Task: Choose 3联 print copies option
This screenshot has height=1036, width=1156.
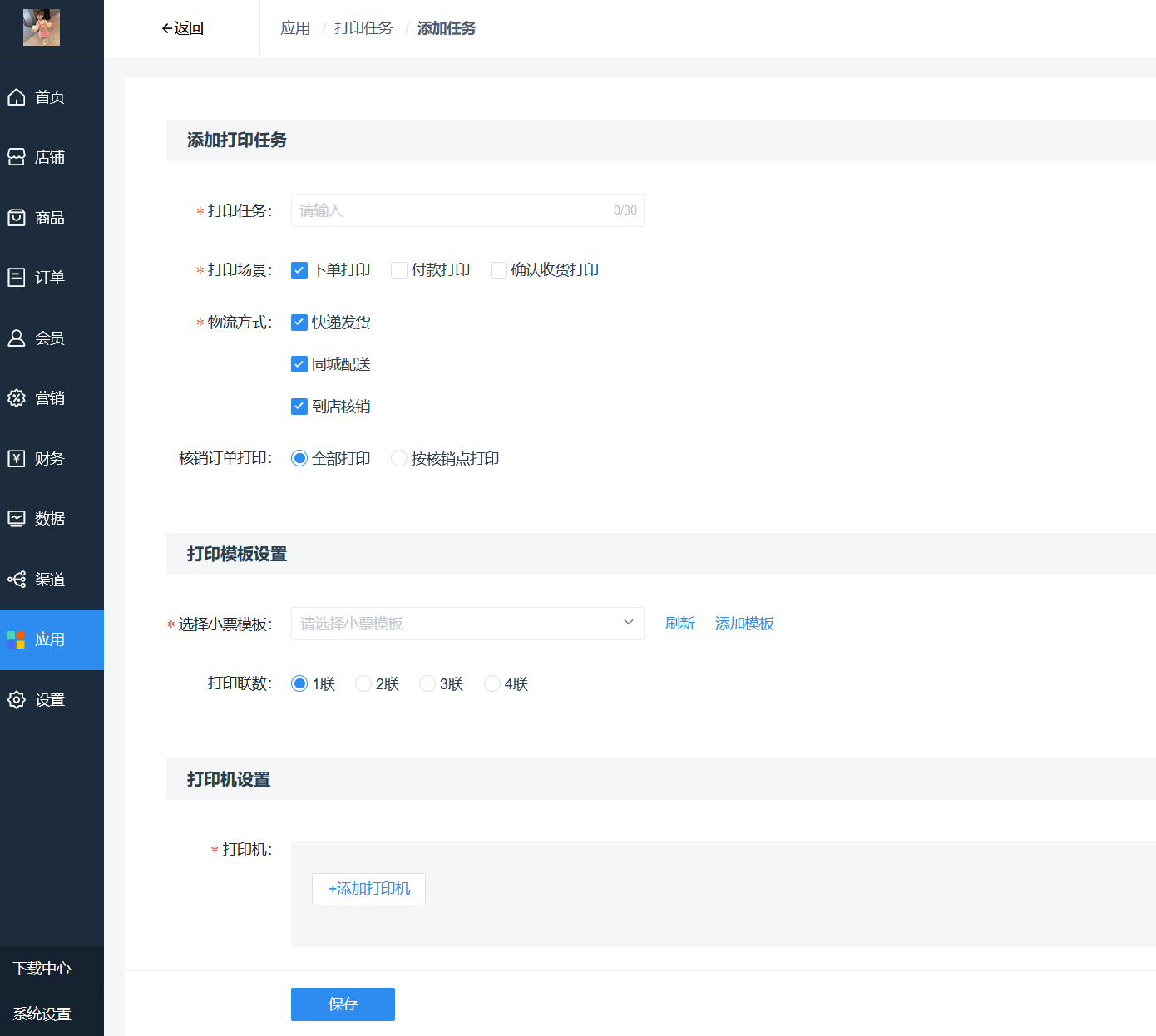Action: coord(427,683)
